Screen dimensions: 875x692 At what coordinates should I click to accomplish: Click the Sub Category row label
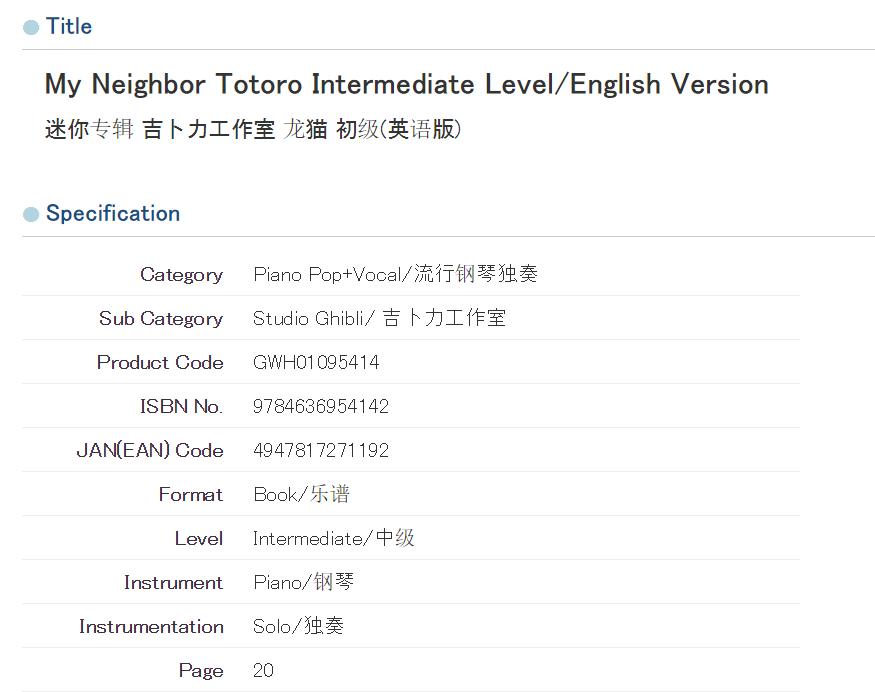pos(161,318)
